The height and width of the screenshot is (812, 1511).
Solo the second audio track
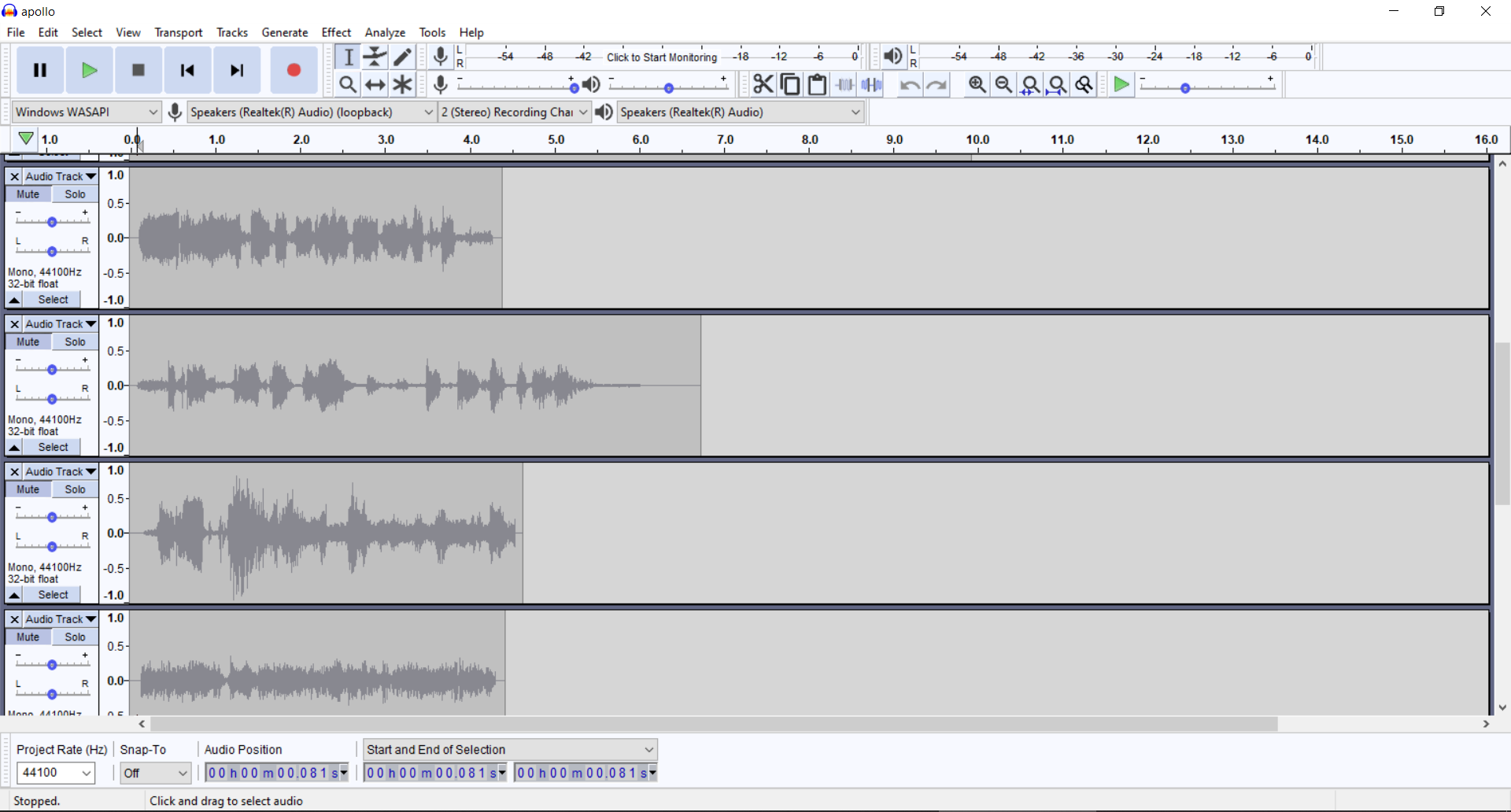[74, 341]
